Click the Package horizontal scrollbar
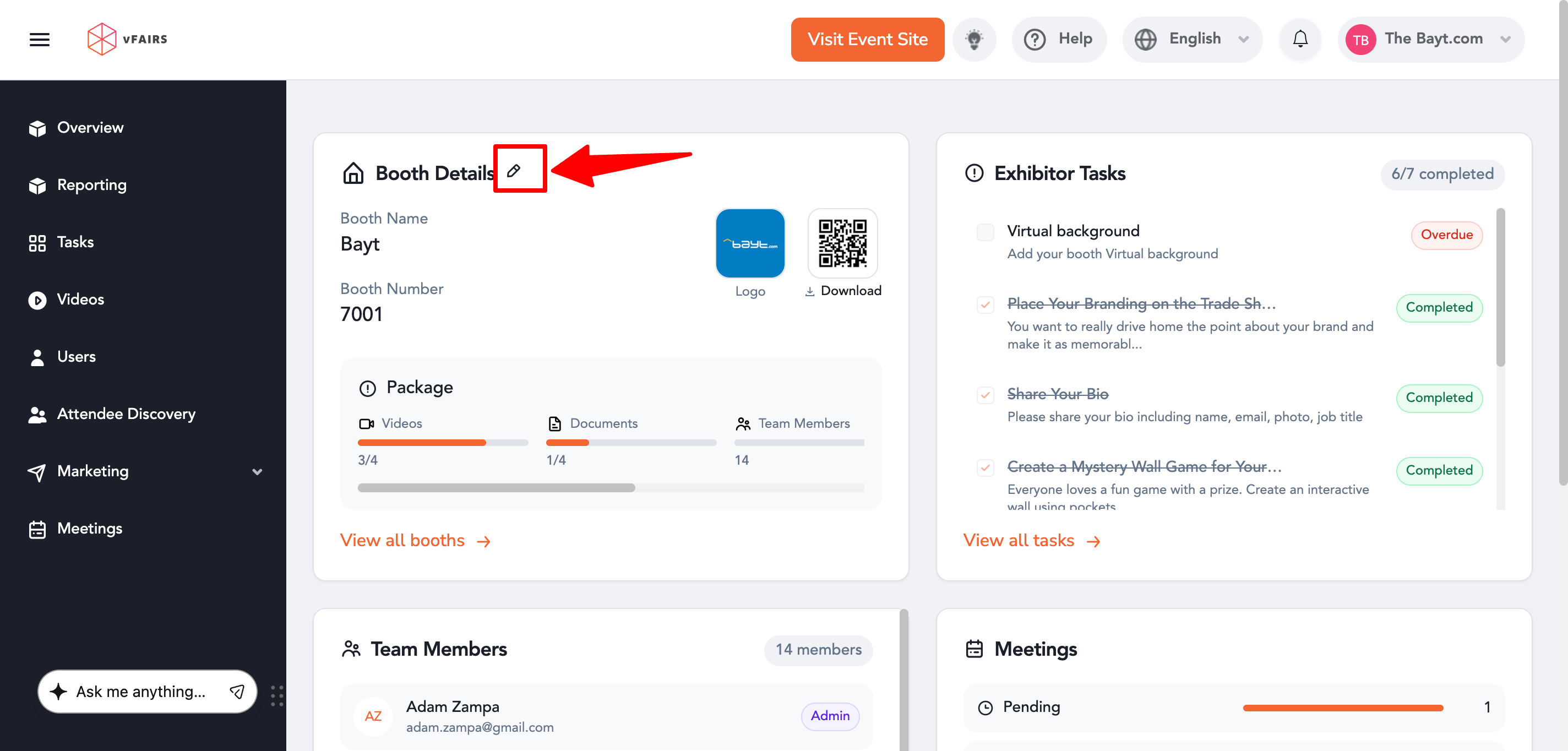This screenshot has width=1568, height=751. [496, 487]
